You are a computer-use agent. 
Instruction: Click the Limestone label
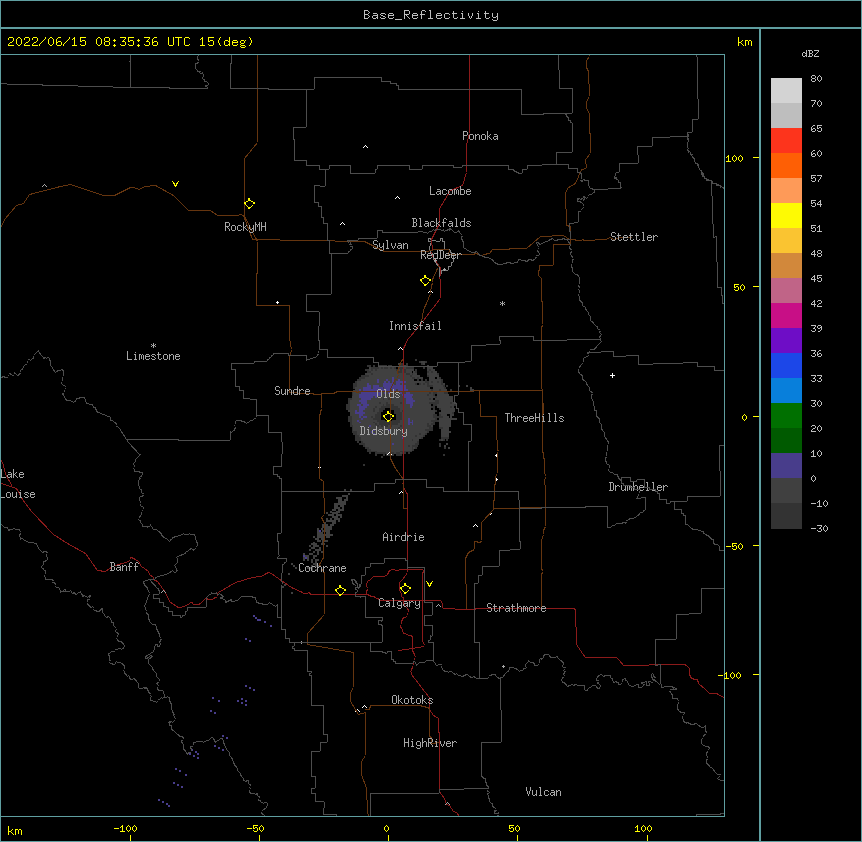[x=153, y=356]
